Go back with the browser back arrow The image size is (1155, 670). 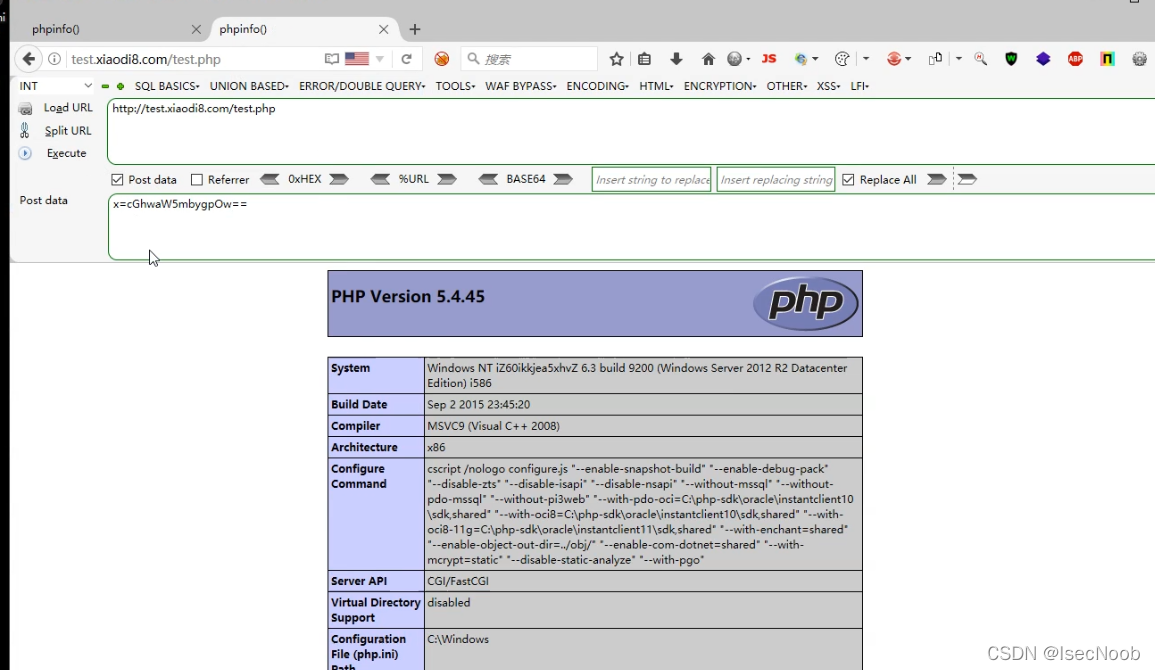pyautogui.click(x=28, y=59)
